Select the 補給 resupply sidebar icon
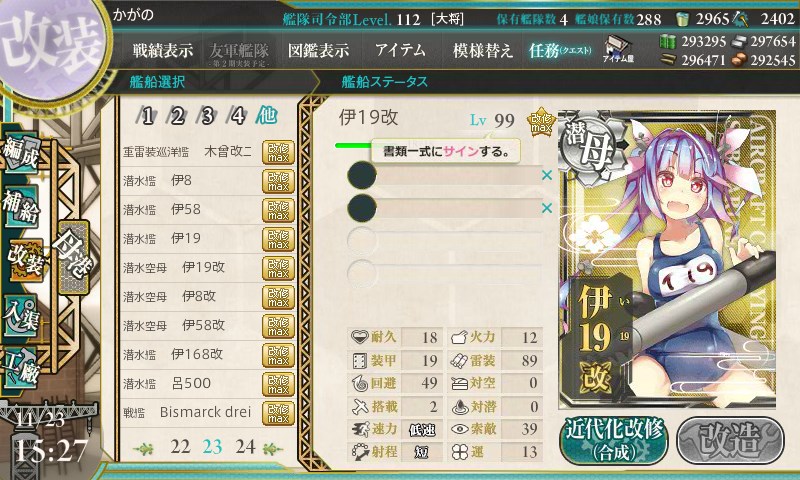Viewport: 800px width, 480px height. pos(21,205)
